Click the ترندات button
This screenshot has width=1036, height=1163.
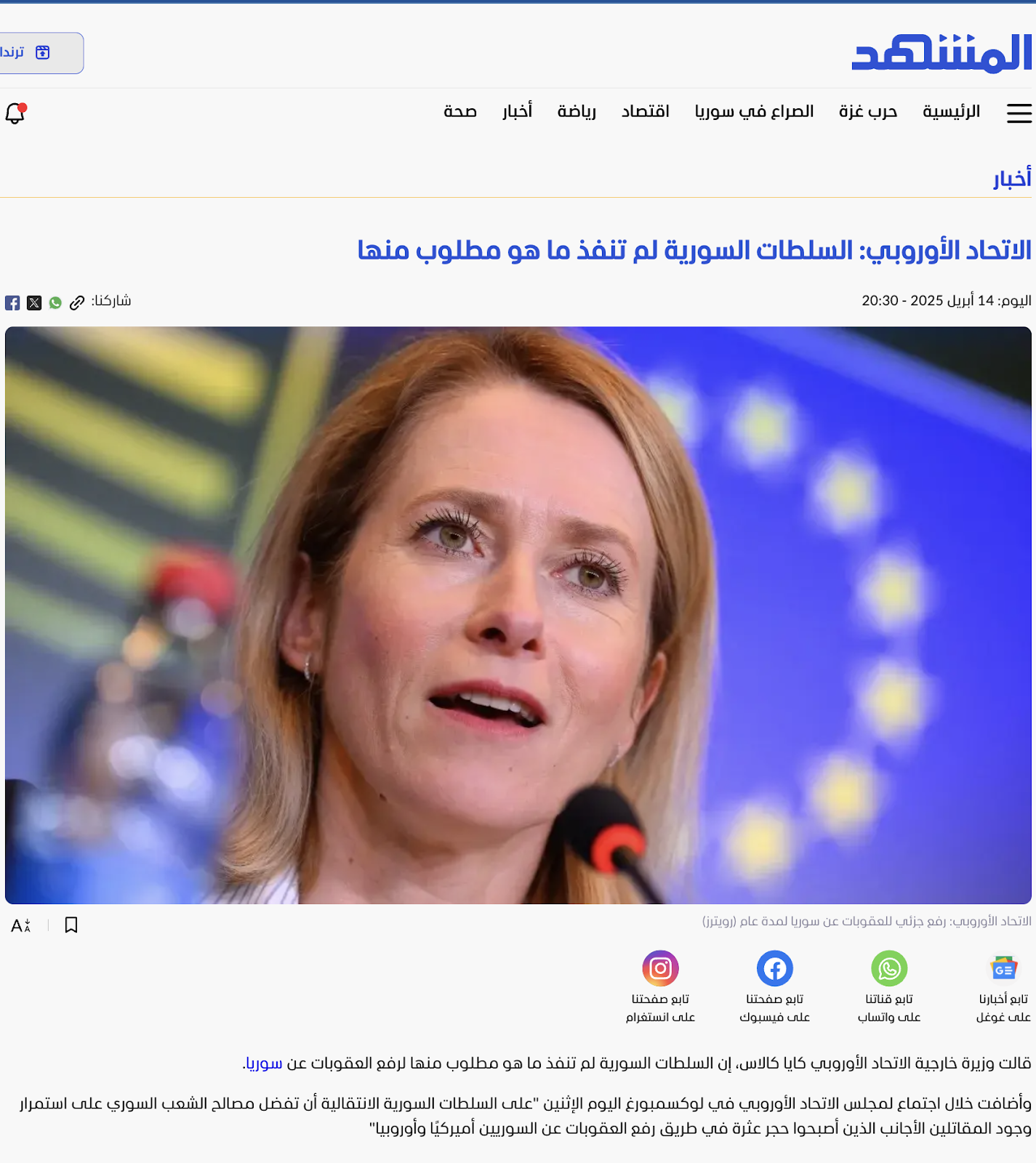40,53
